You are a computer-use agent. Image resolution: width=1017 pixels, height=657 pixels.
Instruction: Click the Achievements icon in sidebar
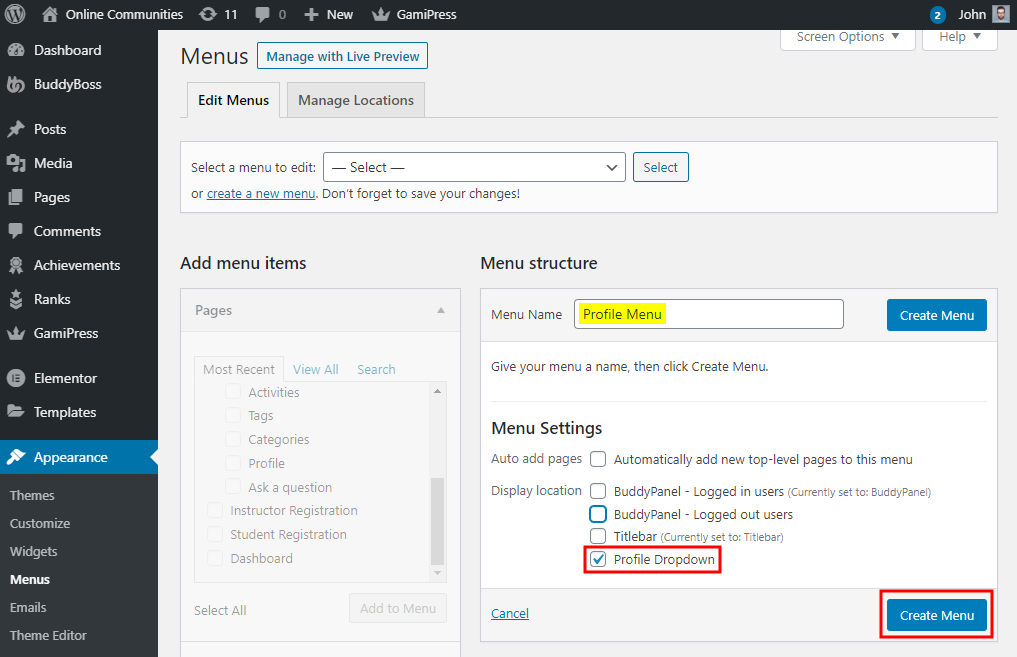point(16,265)
